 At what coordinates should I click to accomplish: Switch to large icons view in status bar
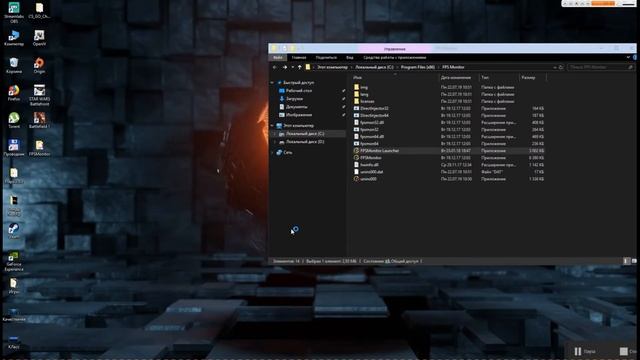(634, 261)
